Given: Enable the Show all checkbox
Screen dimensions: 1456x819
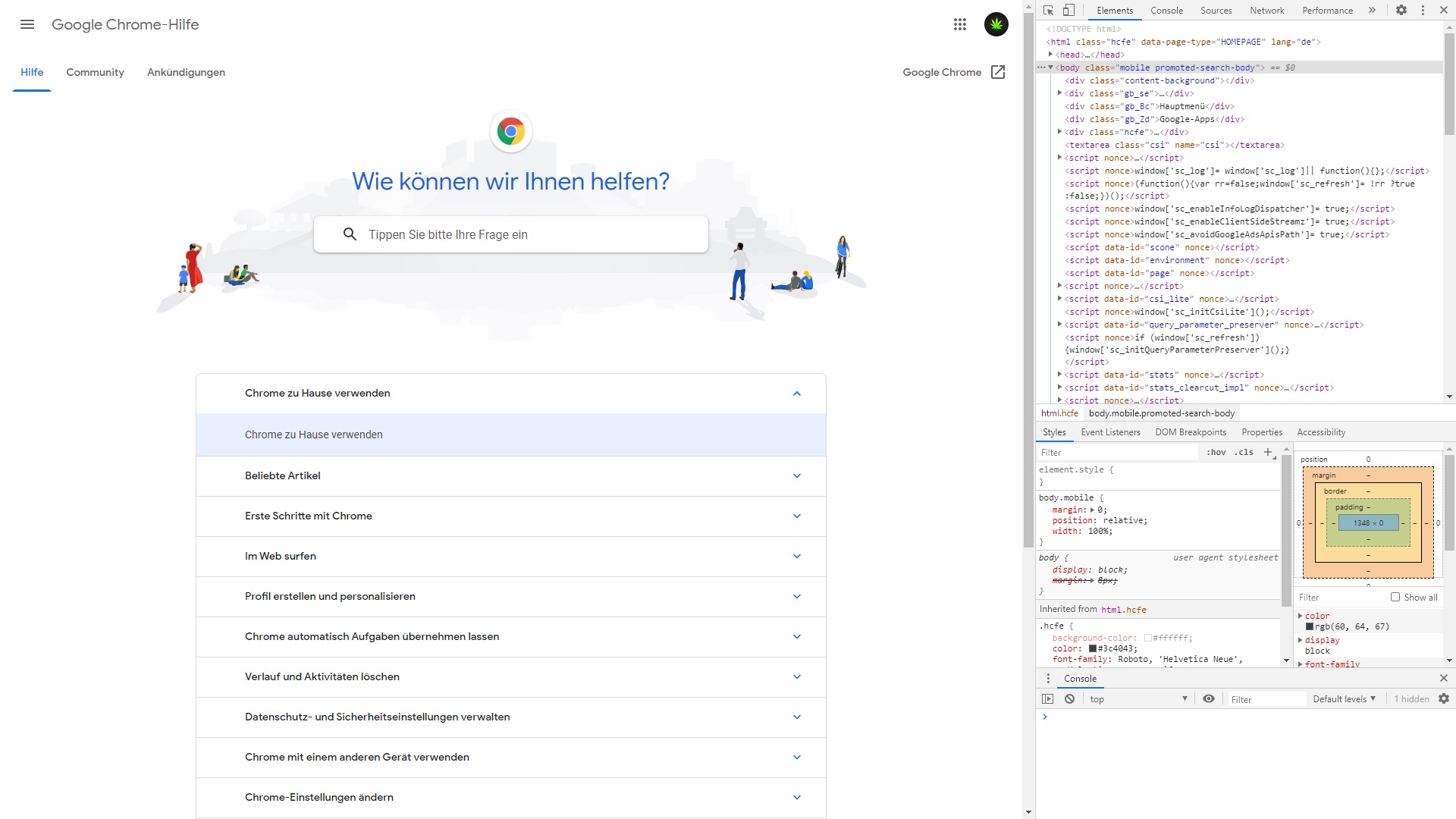Looking at the screenshot, I should pyautogui.click(x=1395, y=597).
